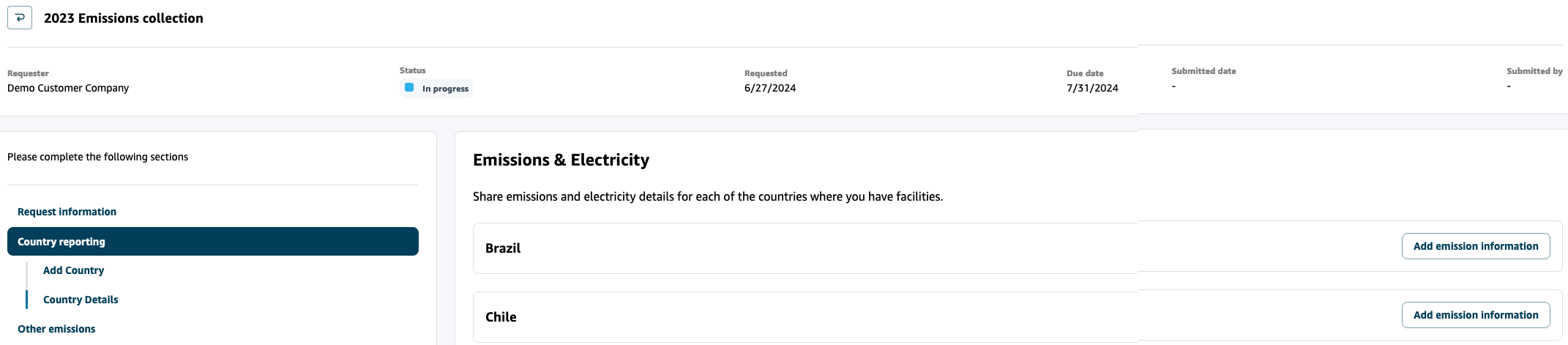Click the Please complete the following sections text
1568x345 pixels.
pos(97,157)
